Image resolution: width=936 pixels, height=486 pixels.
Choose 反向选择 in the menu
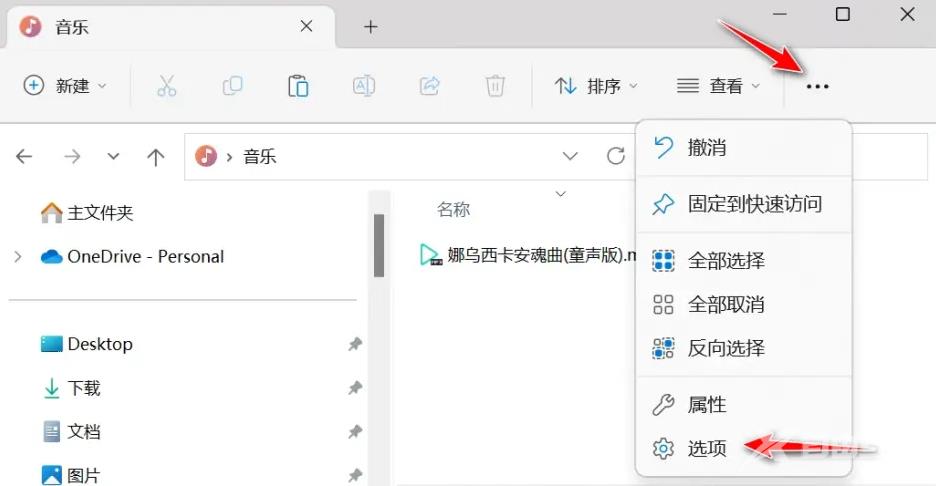pyautogui.click(x=744, y=348)
